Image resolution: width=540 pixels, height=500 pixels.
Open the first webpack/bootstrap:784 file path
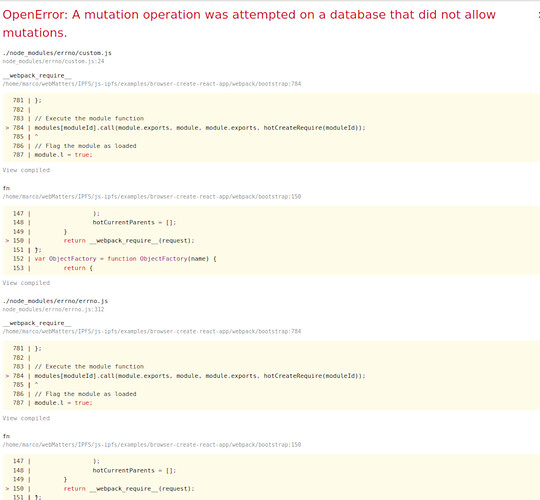coord(152,84)
